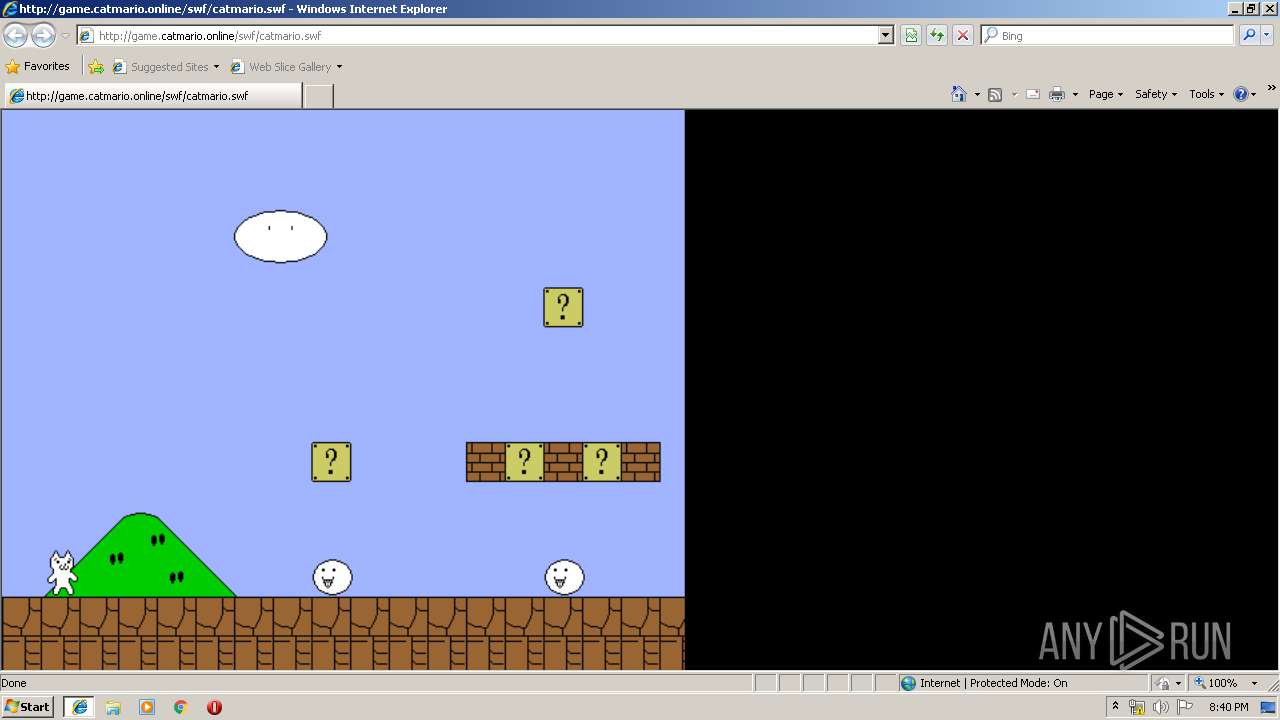Click the lone question block near the hill
Screen dimensions: 1280x720
click(331, 462)
